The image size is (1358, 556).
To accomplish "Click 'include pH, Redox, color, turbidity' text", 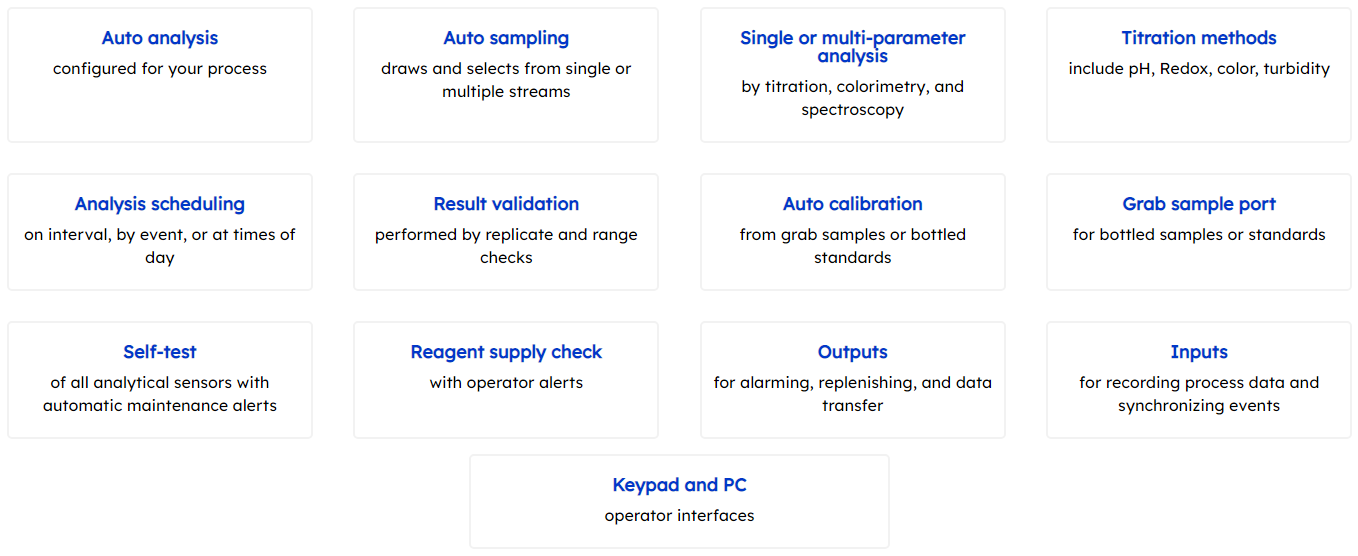I will [1199, 69].
